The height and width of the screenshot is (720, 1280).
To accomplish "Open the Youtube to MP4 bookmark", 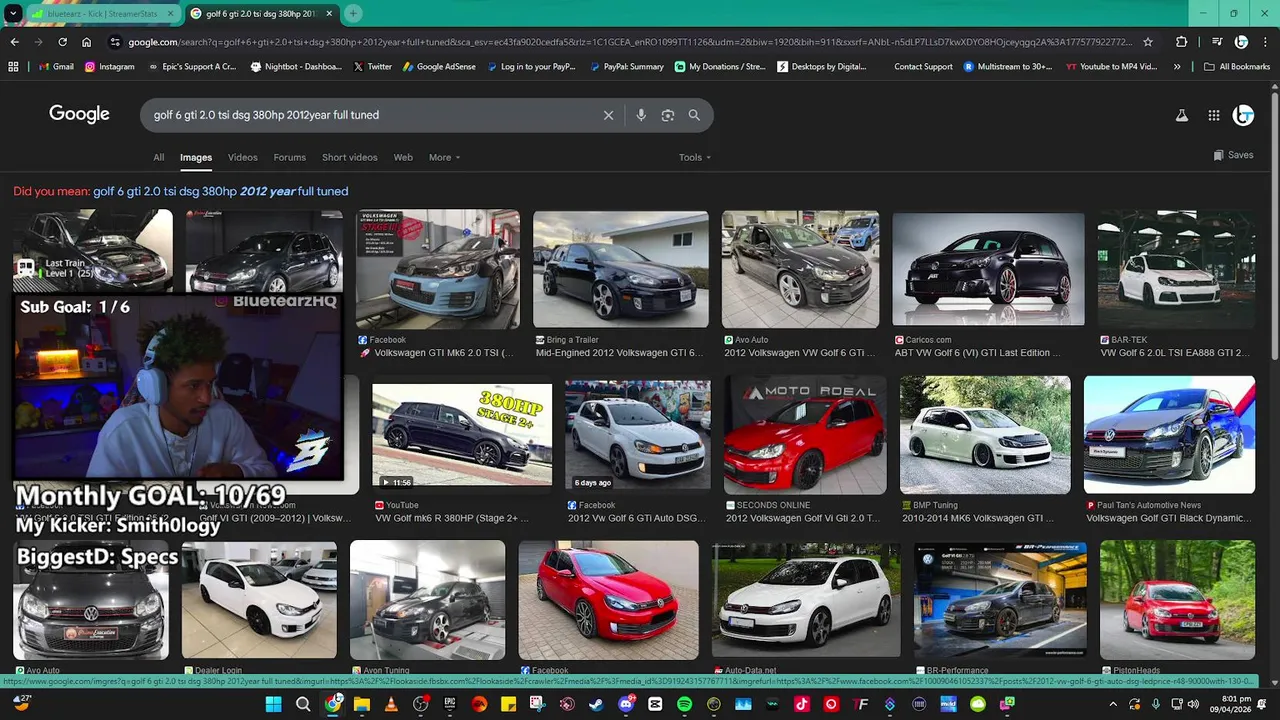I will [1112, 67].
